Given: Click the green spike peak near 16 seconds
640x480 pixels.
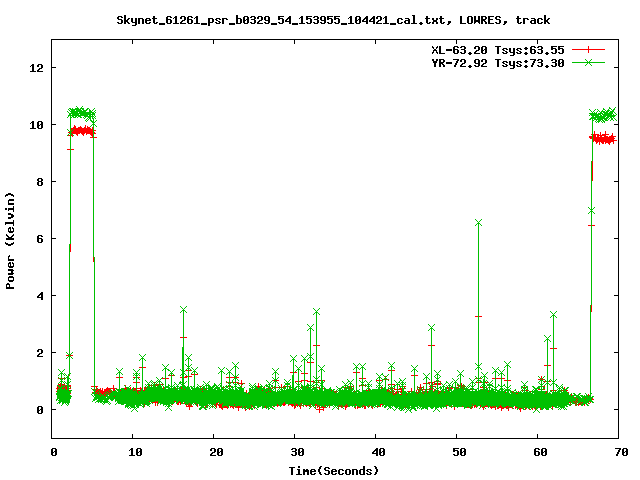Looking at the screenshot, I should 183,310.
